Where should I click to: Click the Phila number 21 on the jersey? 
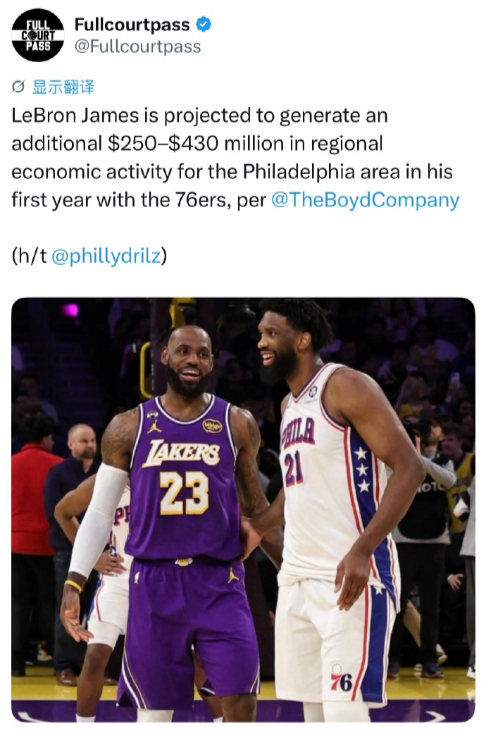click(294, 470)
